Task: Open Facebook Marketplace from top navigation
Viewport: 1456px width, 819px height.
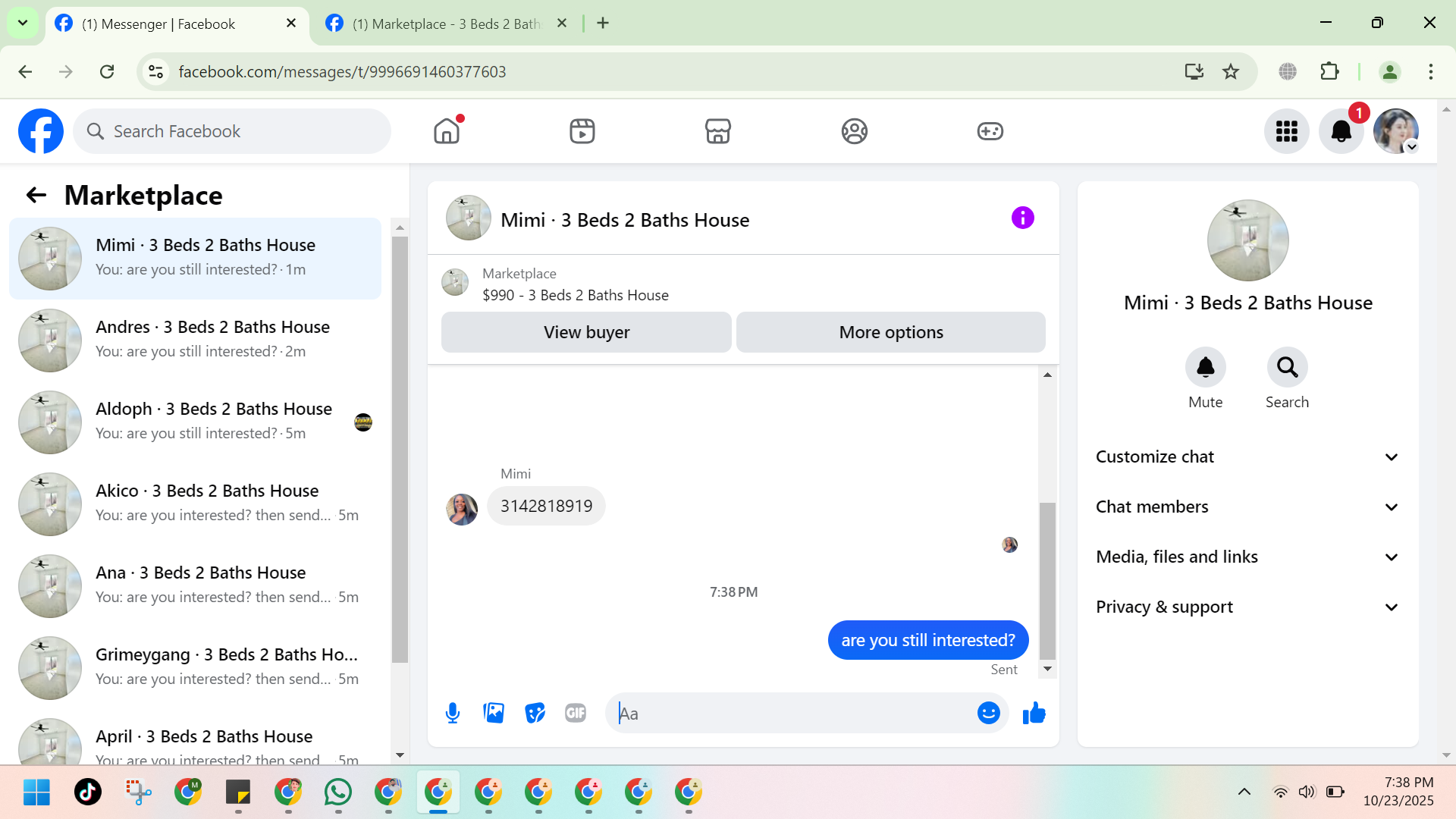Action: pos(717,131)
